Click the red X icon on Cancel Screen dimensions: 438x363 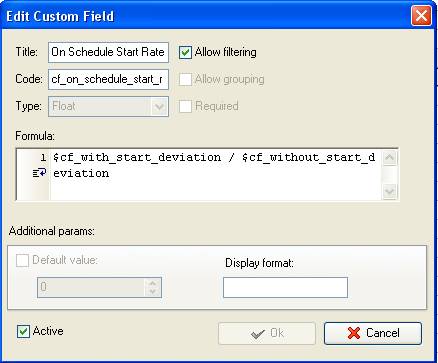pyautogui.click(x=354, y=333)
